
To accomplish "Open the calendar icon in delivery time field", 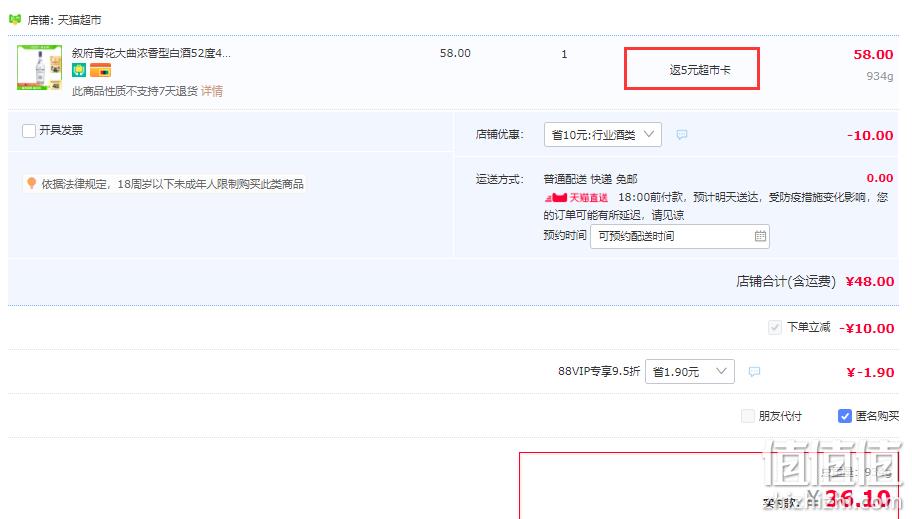I will [760, 236].
